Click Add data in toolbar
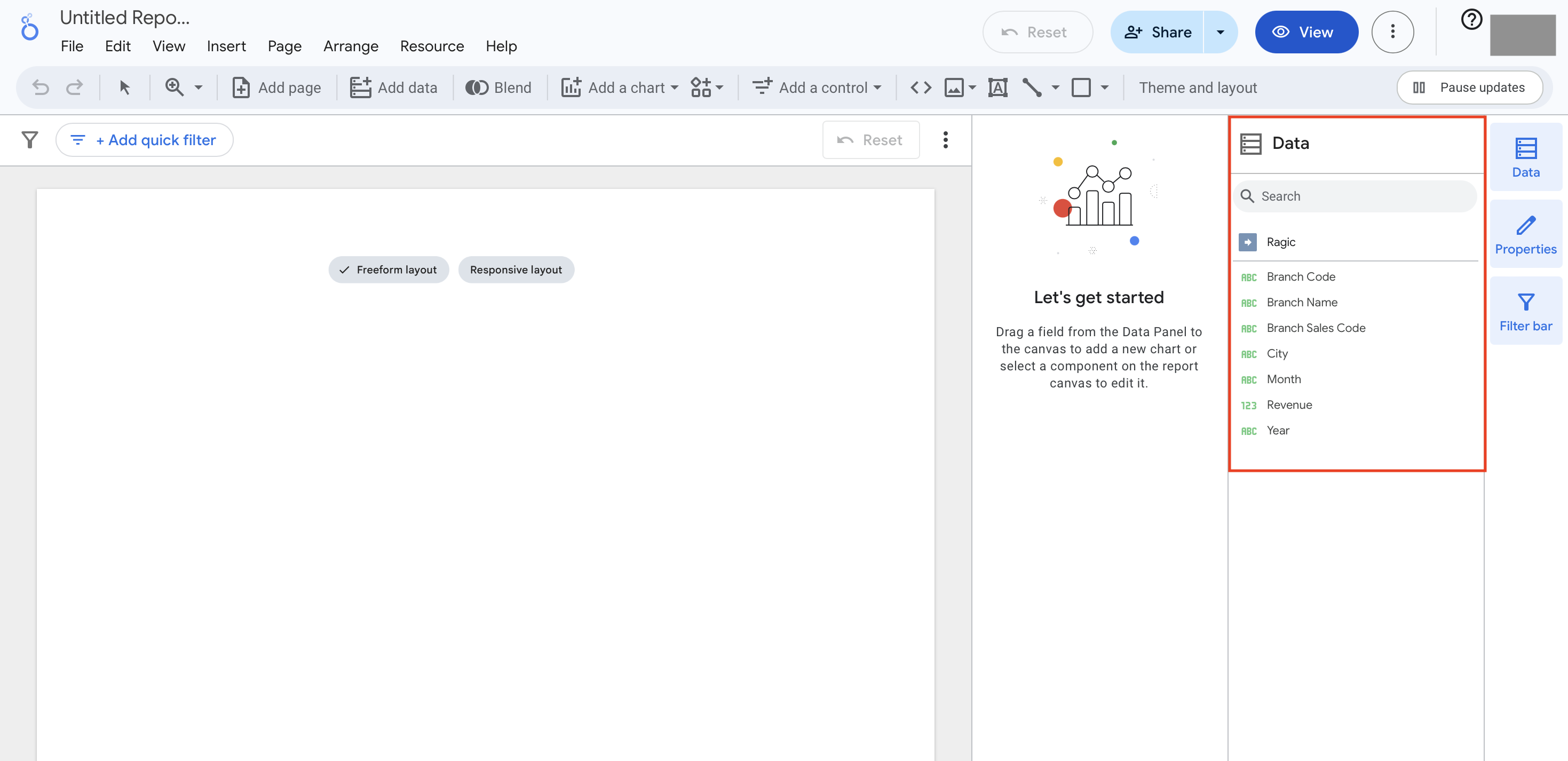Viewport: 1568px width, 761px height. click(x=394, y=88)
